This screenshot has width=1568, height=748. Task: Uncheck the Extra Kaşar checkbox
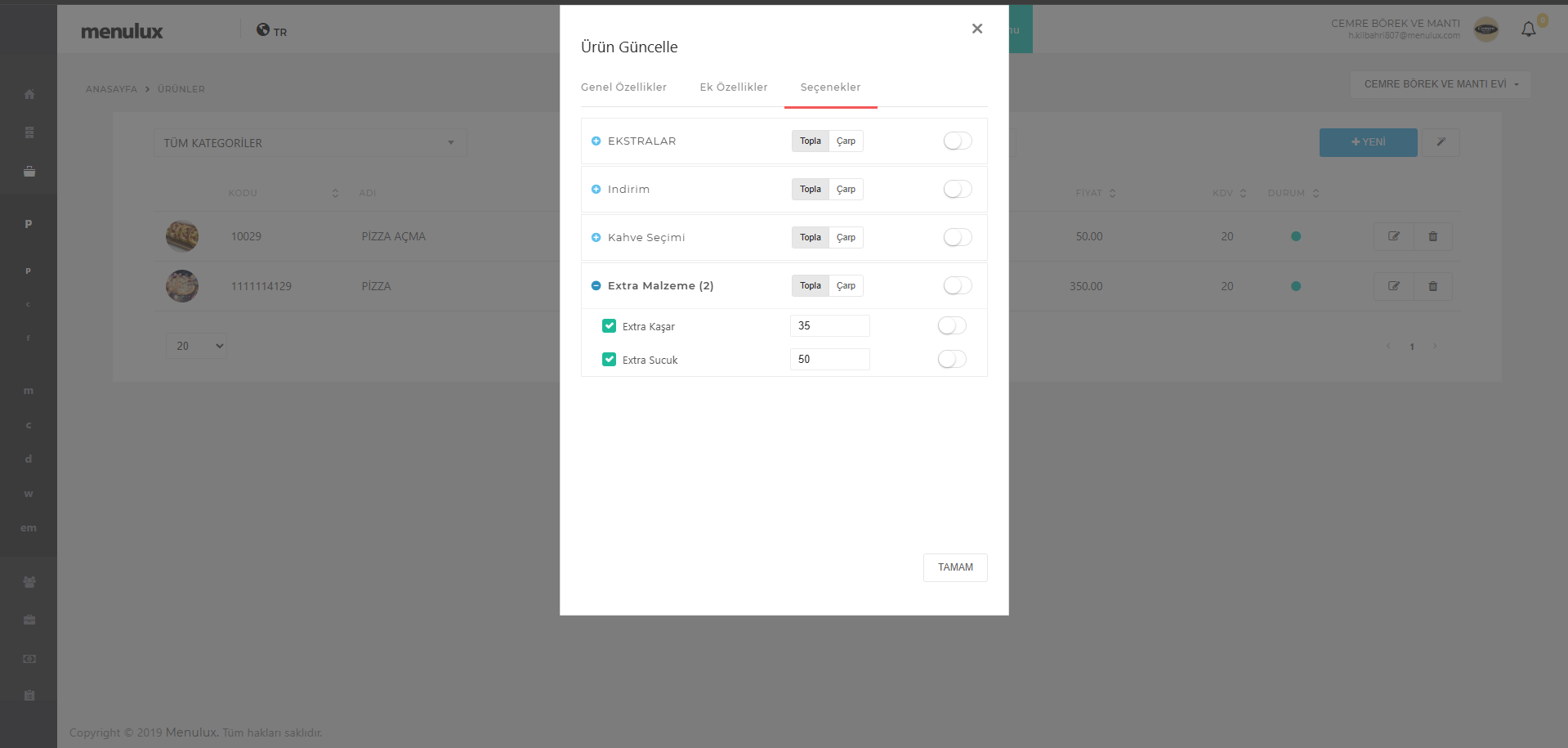coord(609,325)
